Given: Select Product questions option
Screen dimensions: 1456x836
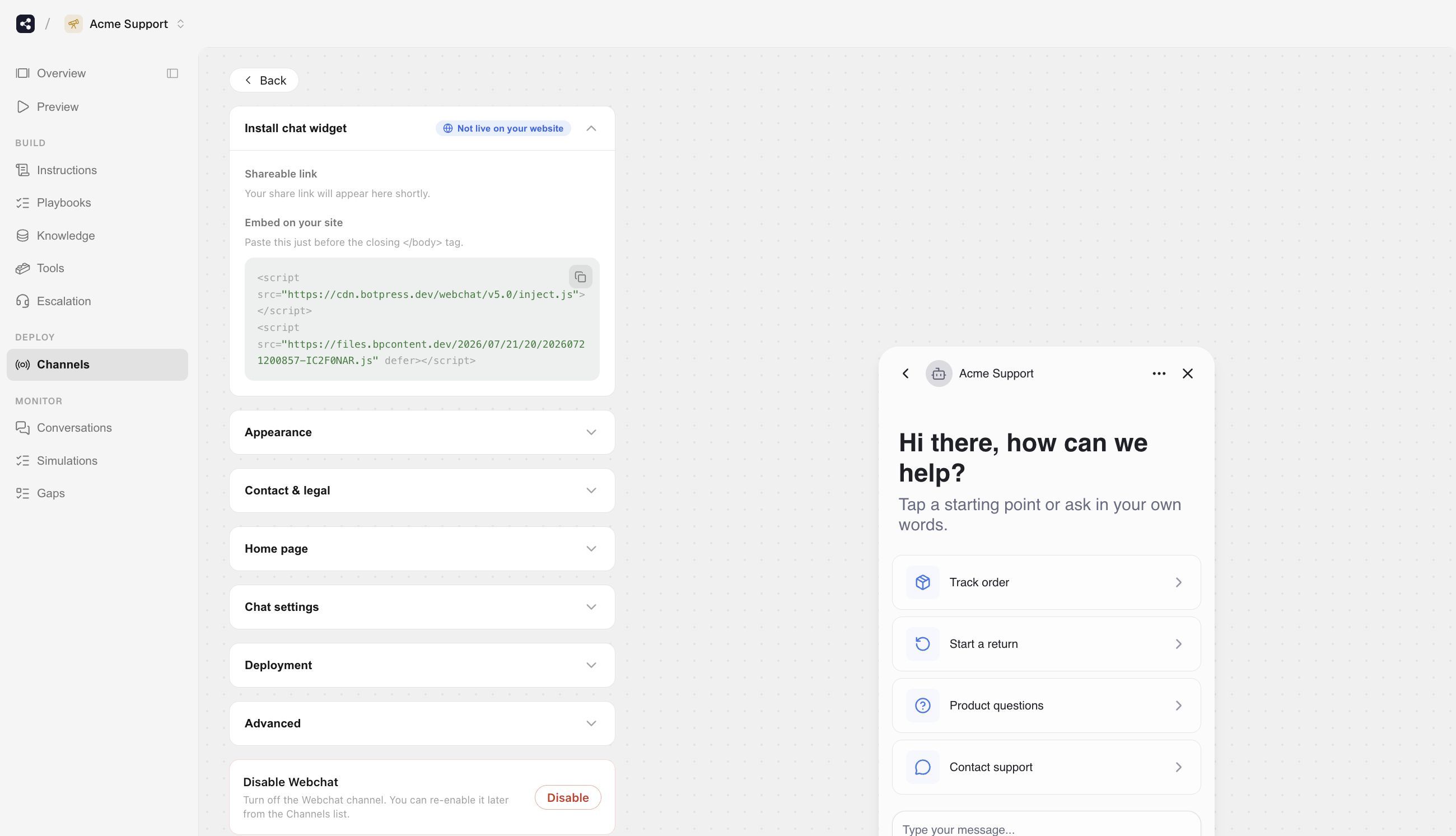Looking at the screenshot, I should coord(1046,706).
